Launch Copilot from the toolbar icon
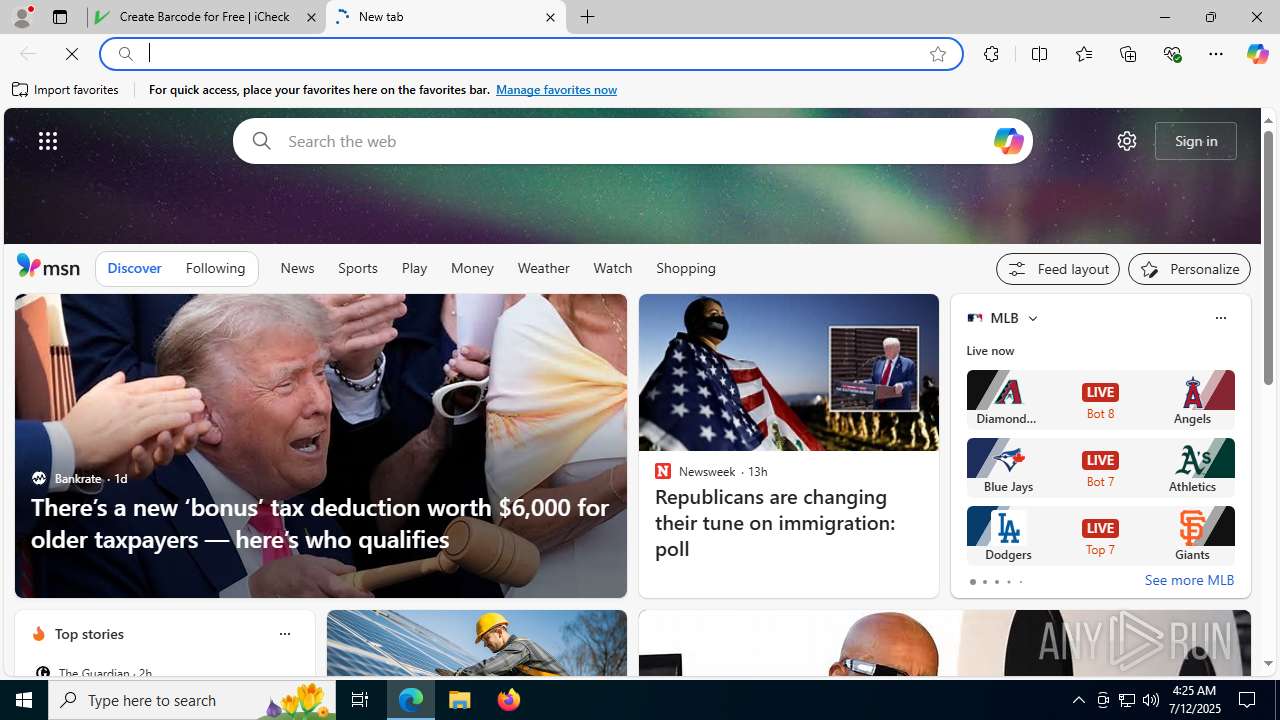 pyautogui.click(x=1257, y=54)
